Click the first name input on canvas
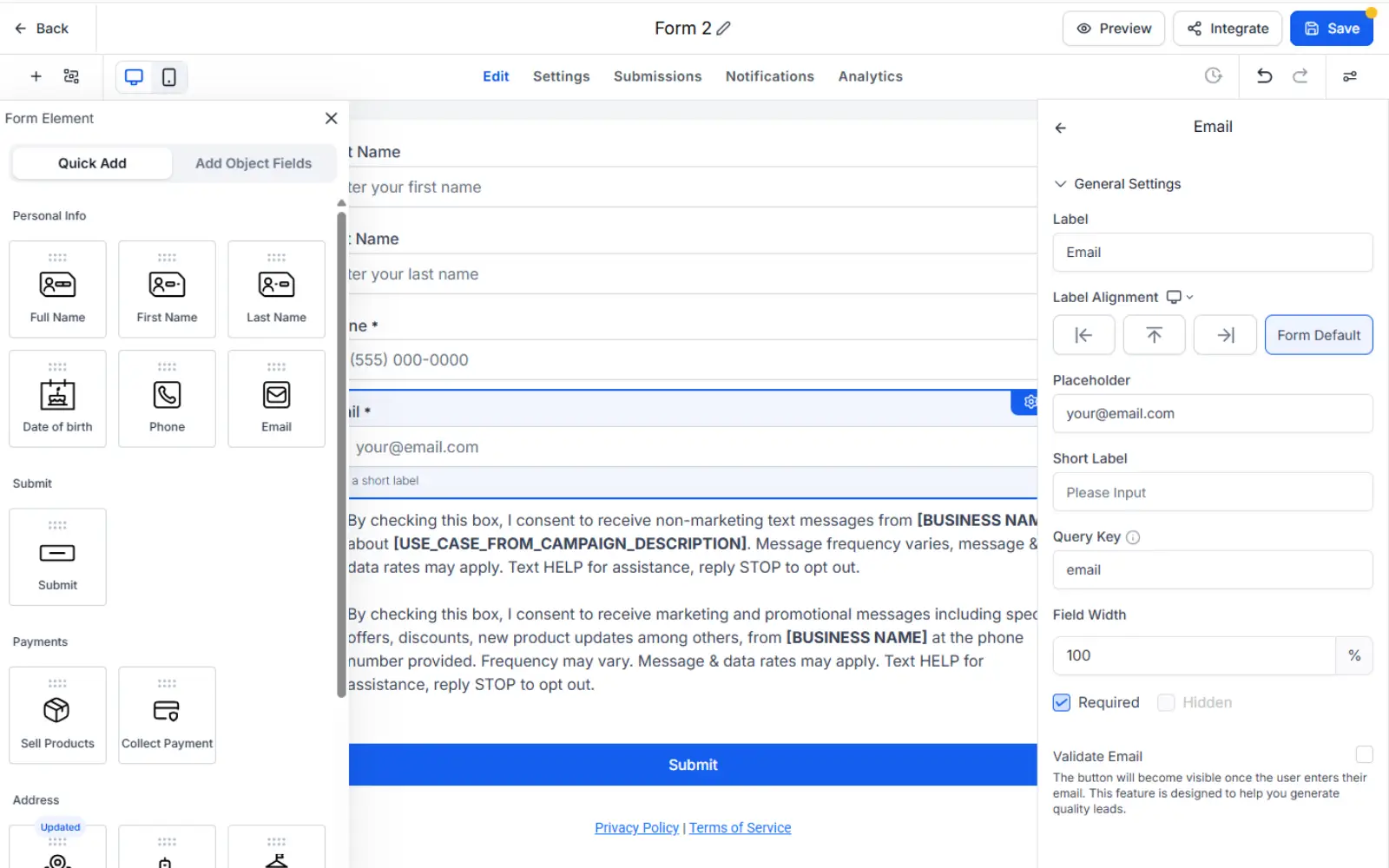 [x=693, y=187]
